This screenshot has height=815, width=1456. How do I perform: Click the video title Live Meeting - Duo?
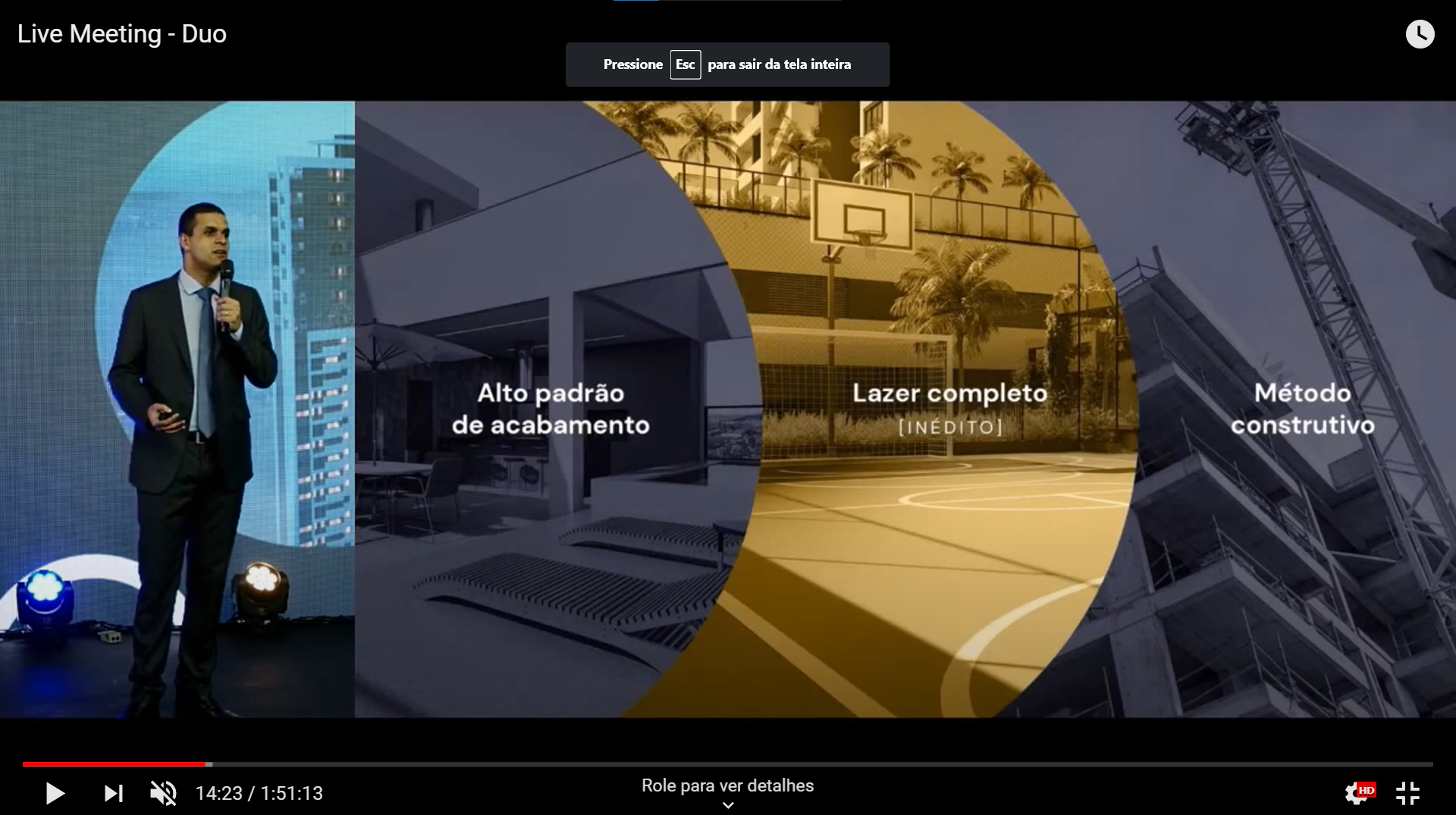[122, 34]
